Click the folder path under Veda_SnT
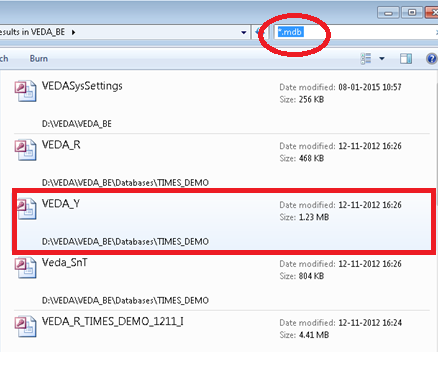This screenshot has width=438, height=381. (125, 301)
